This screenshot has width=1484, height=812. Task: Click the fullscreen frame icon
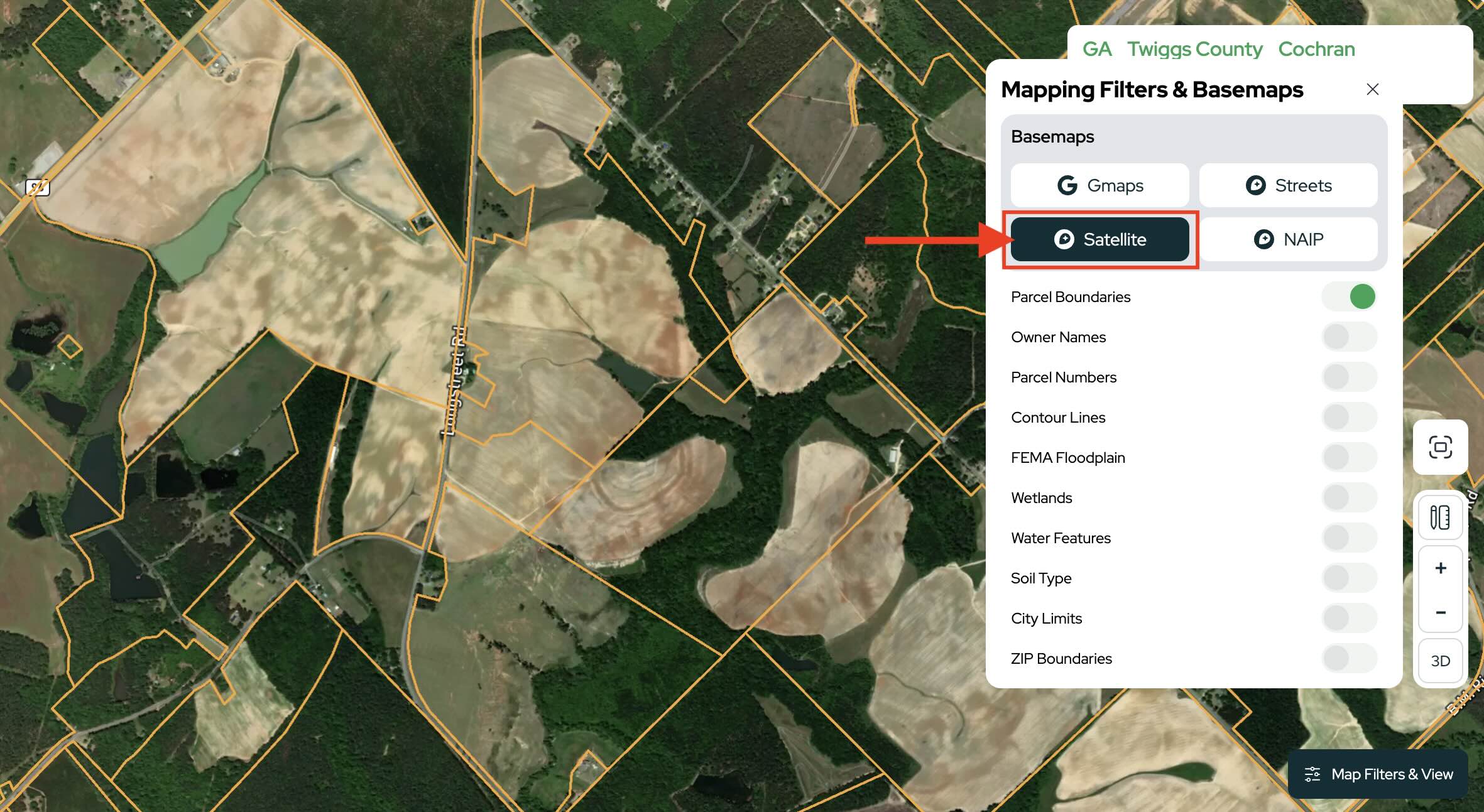tap(1440, 447)
